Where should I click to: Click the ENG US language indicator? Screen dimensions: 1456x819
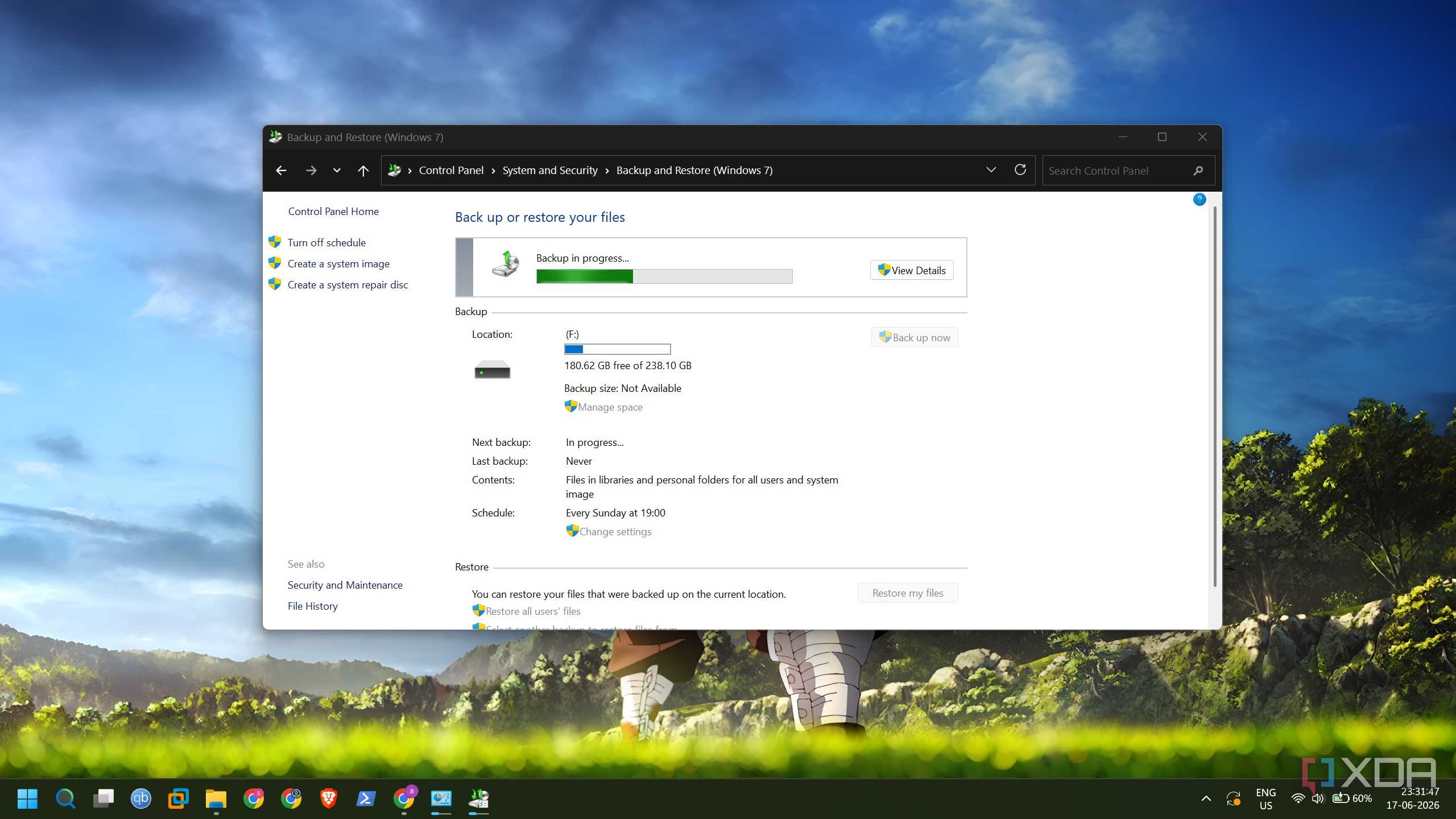pyautogui.click(x=1265, y=799)
